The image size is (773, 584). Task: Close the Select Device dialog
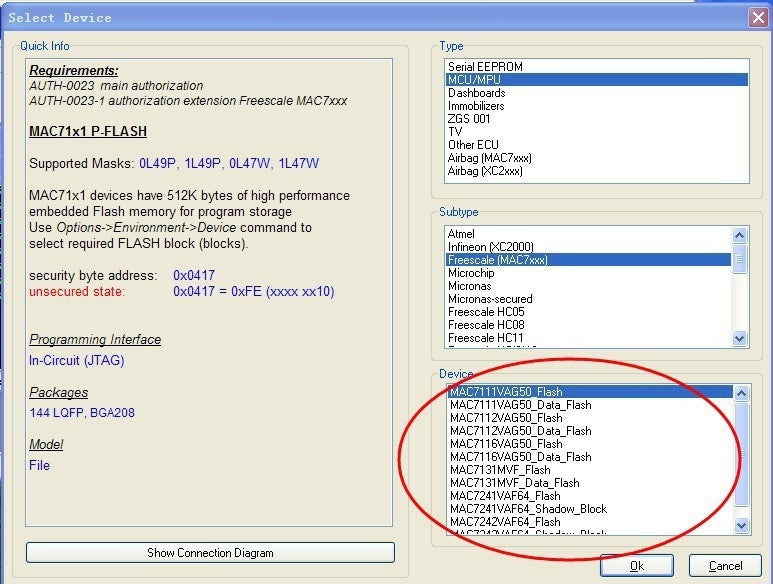758,18
